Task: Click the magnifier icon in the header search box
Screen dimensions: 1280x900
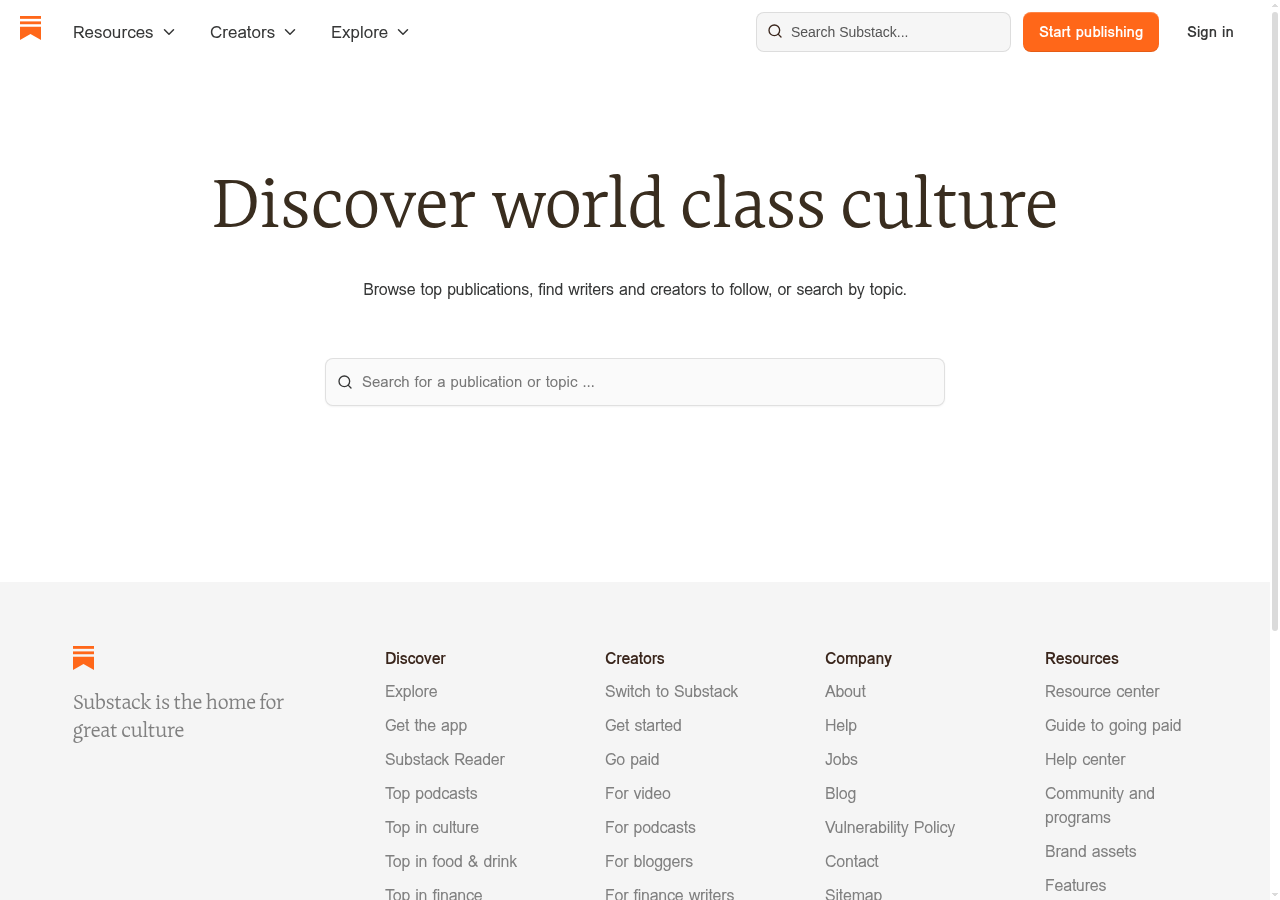Action: click(x=775, y=32)
